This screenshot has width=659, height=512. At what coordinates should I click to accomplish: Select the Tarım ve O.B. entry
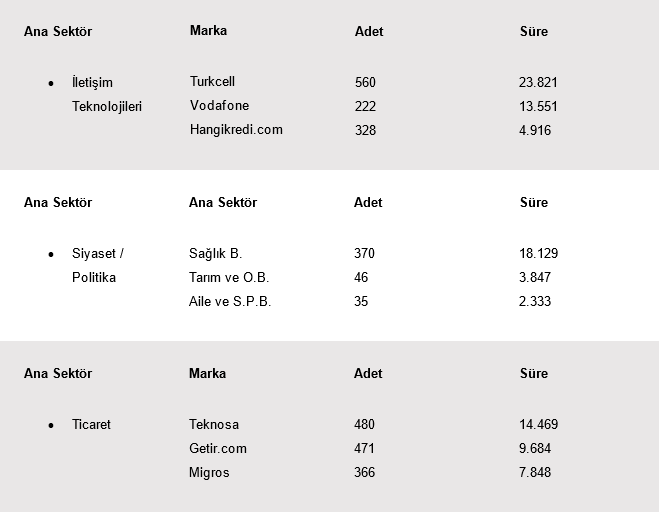229,278
